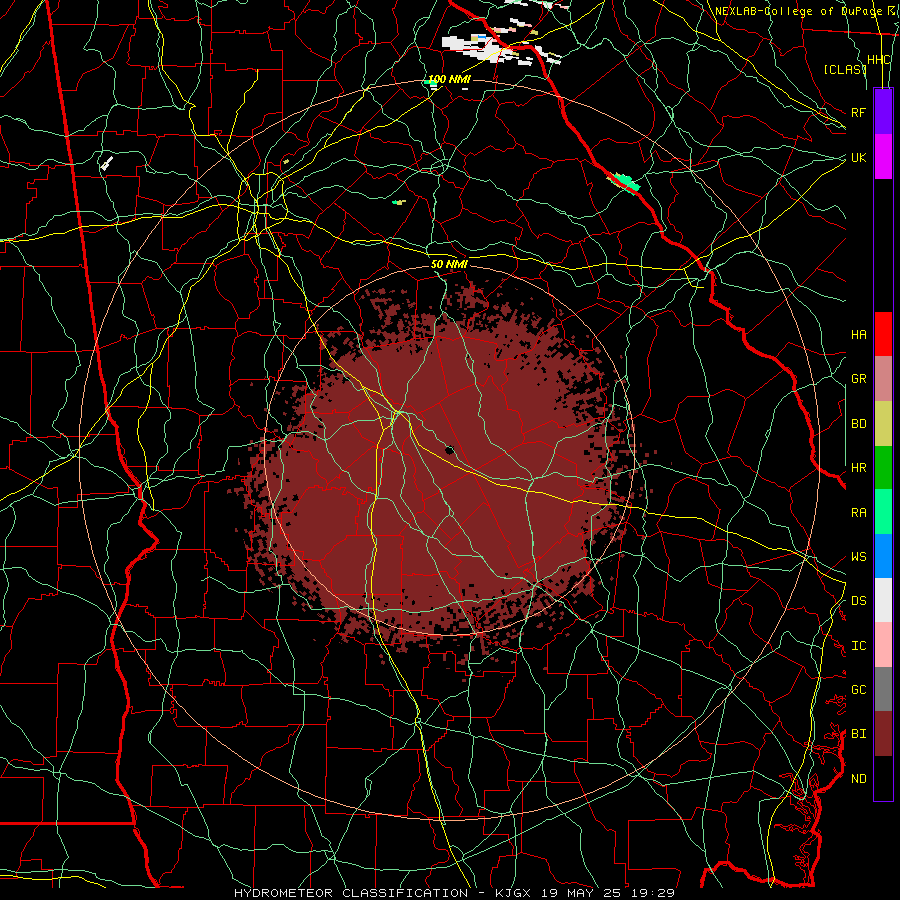Viewport: 900px width, 900px height.
Task: Click the DS white legend swatch
Action: tap(883, 600)
